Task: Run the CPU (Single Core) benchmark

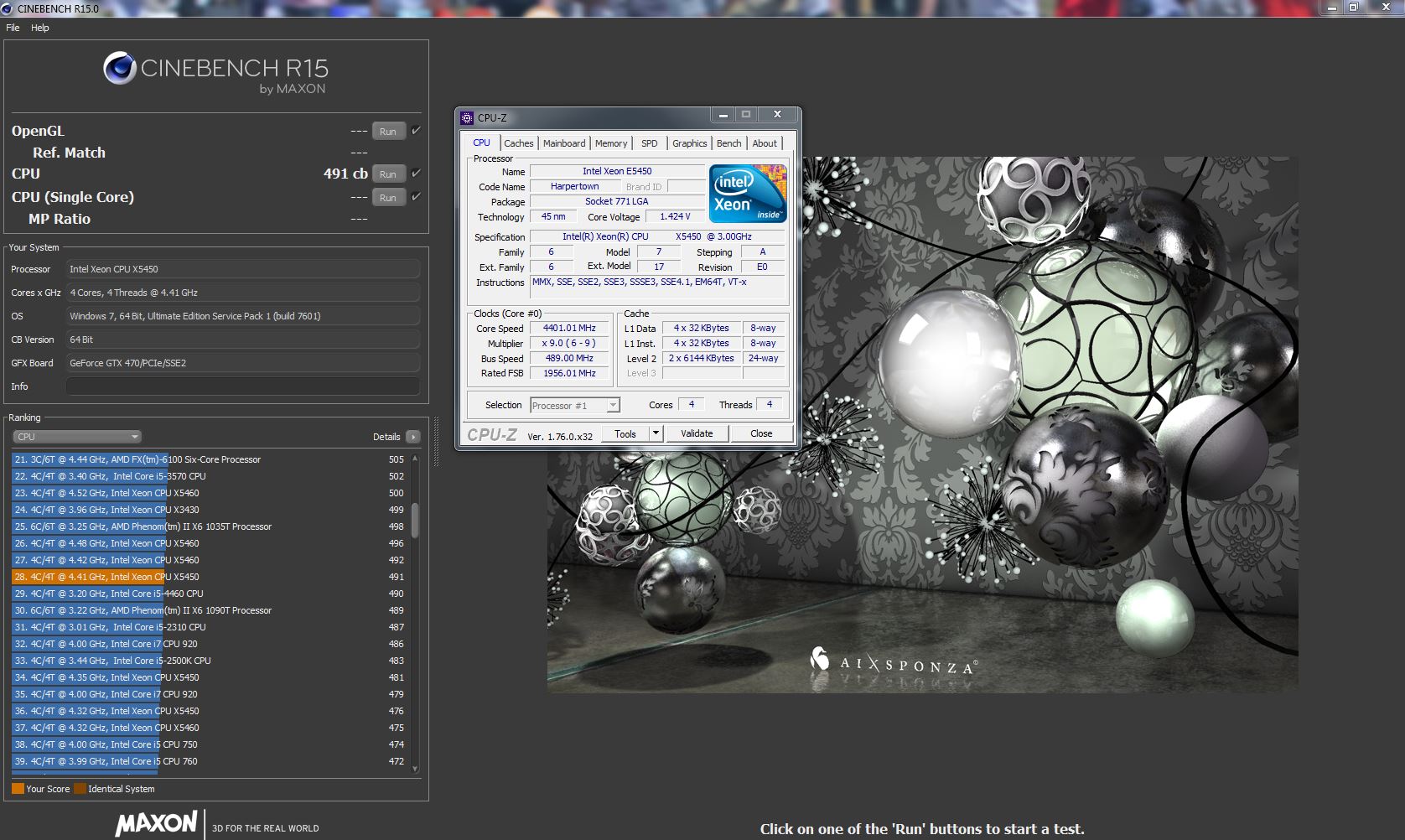Action: 388,198
